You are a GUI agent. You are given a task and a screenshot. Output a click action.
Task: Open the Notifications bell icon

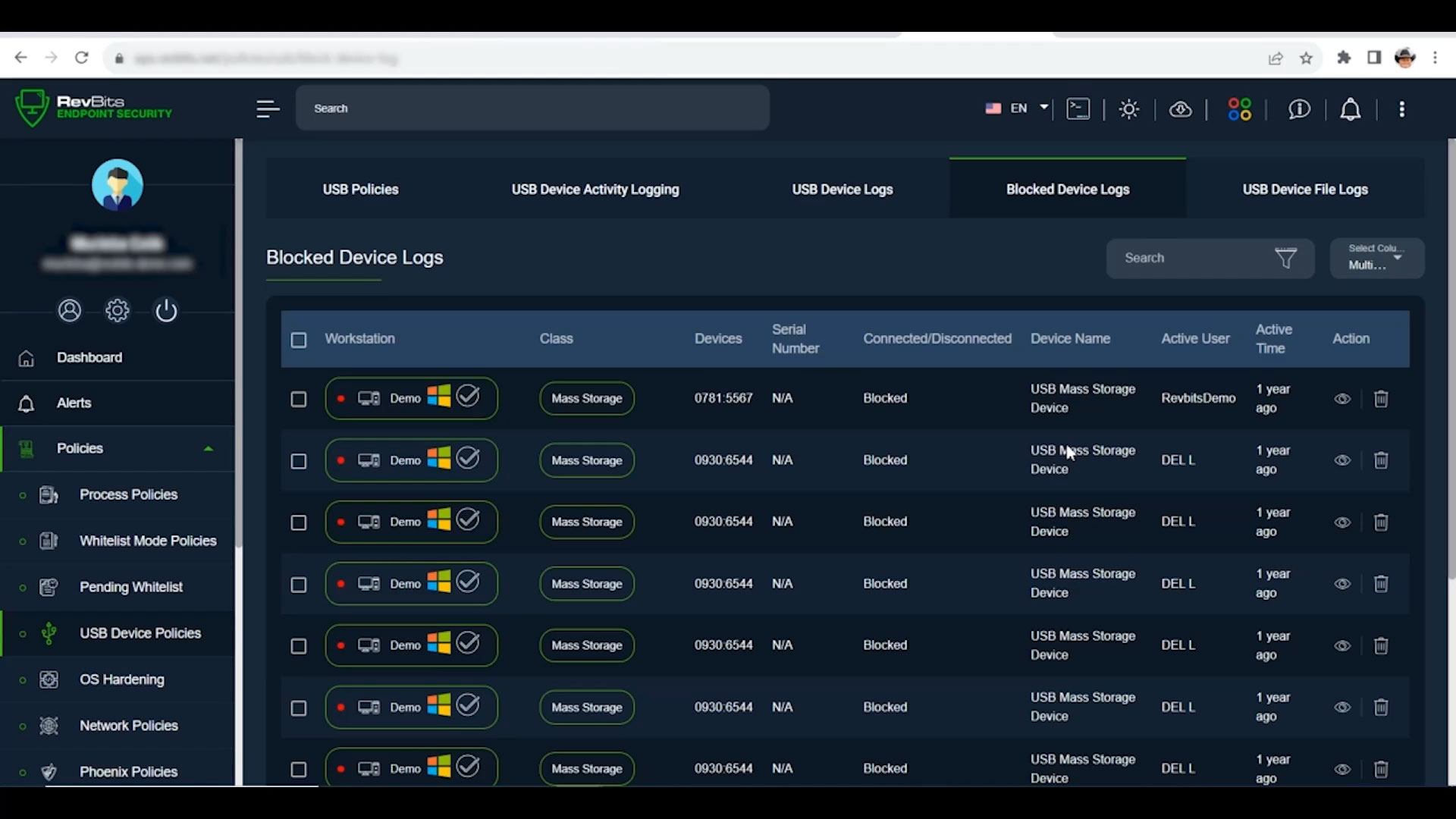coord(1350,108)
